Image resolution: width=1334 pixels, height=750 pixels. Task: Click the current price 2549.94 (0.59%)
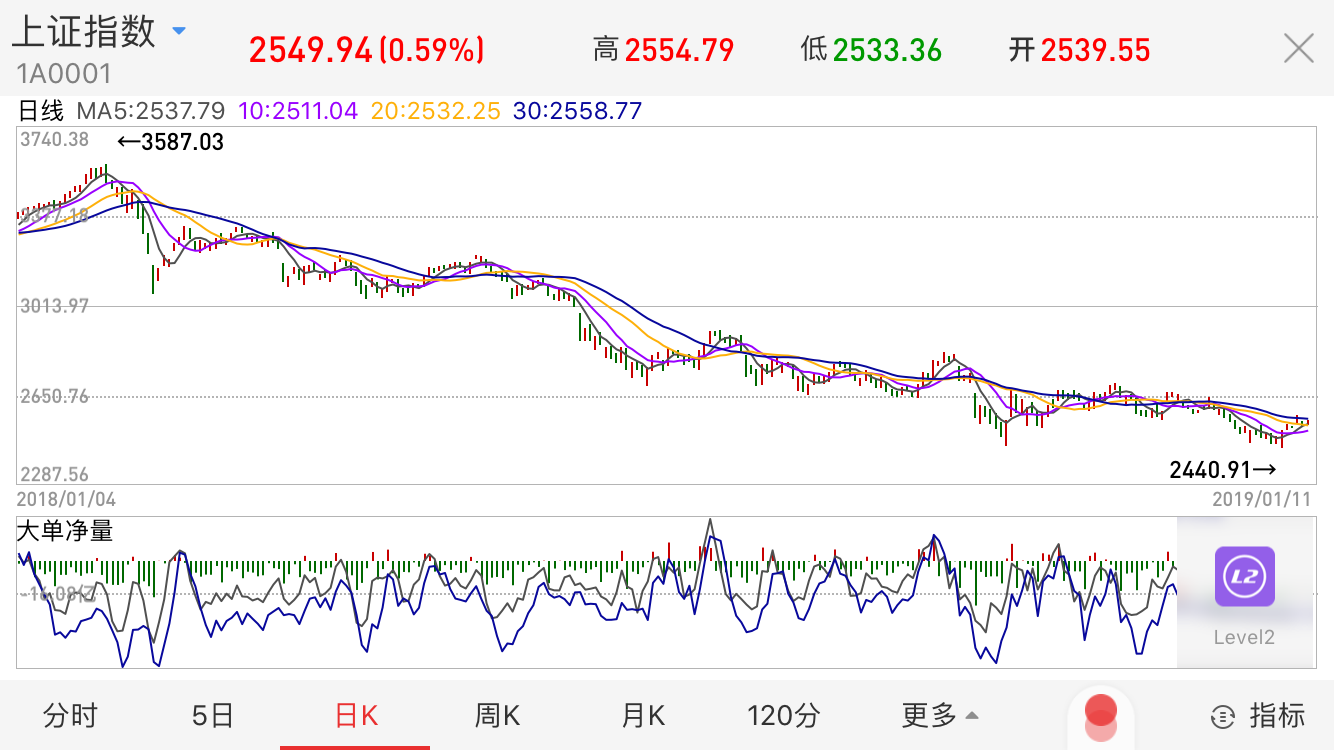click(367, 49)
